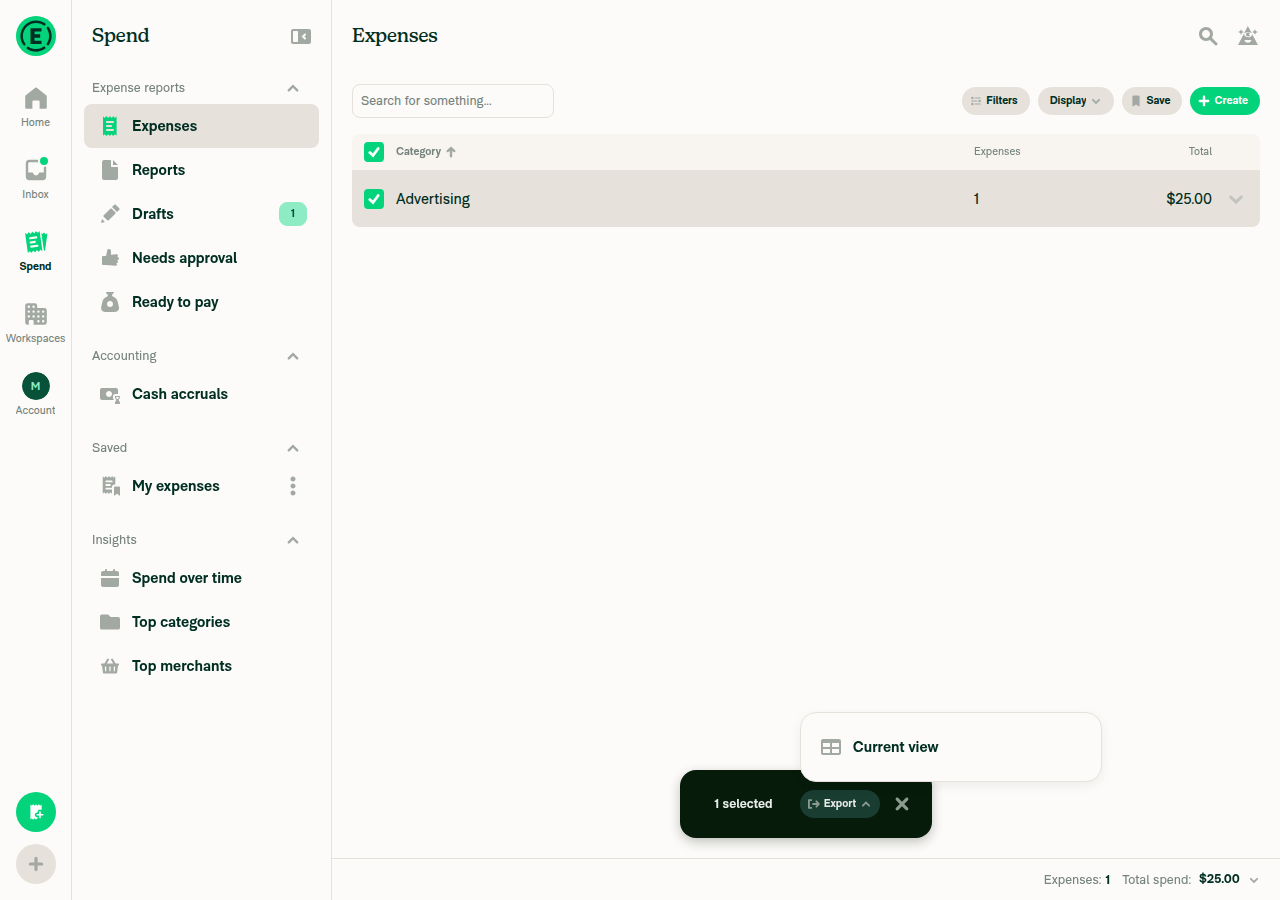This screenshot has width=1280, height=900.
Task: Open Reports in the sidebar
Action: pos(202,170)
